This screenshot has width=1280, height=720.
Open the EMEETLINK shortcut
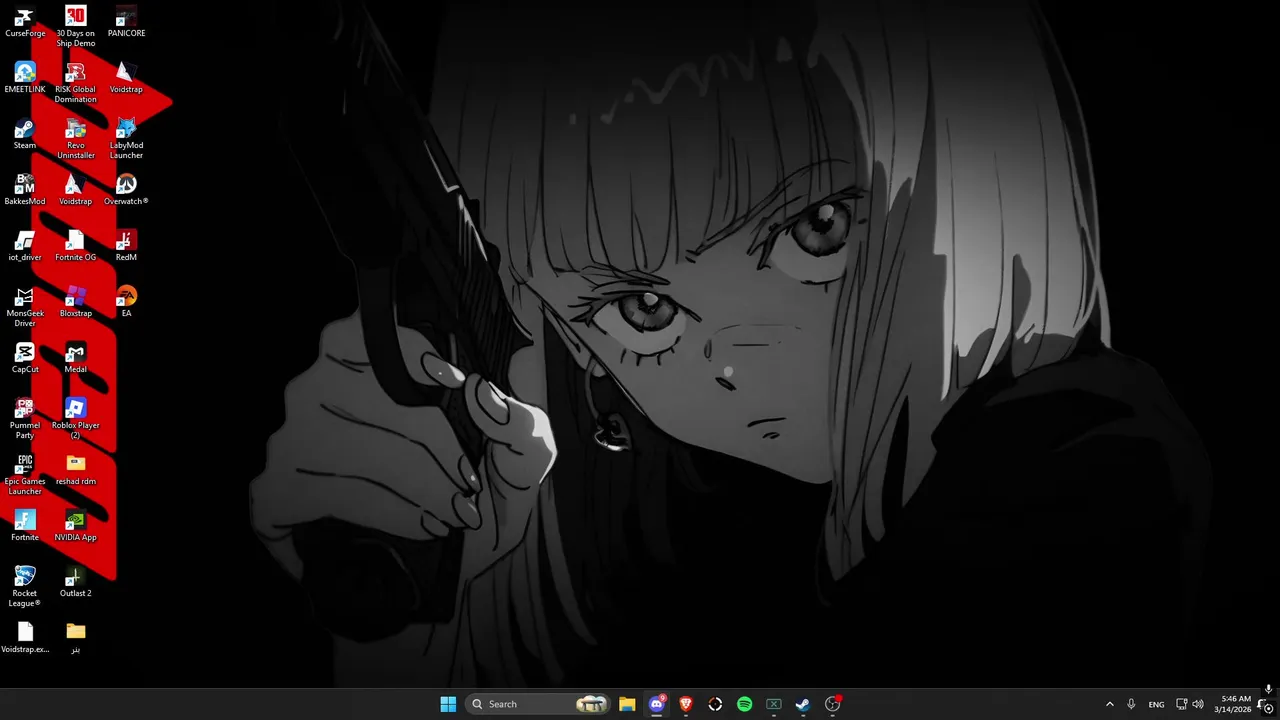coord(25,78)
